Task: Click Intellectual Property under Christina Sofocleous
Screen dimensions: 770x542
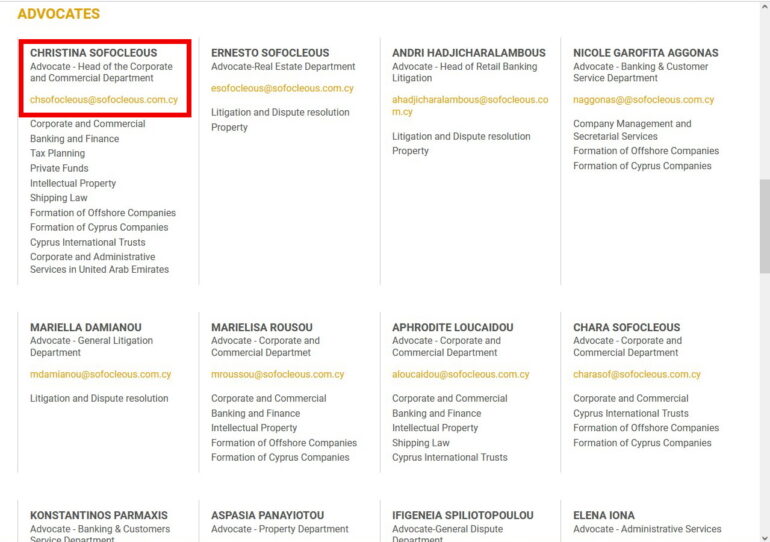Action: (73, 183)
